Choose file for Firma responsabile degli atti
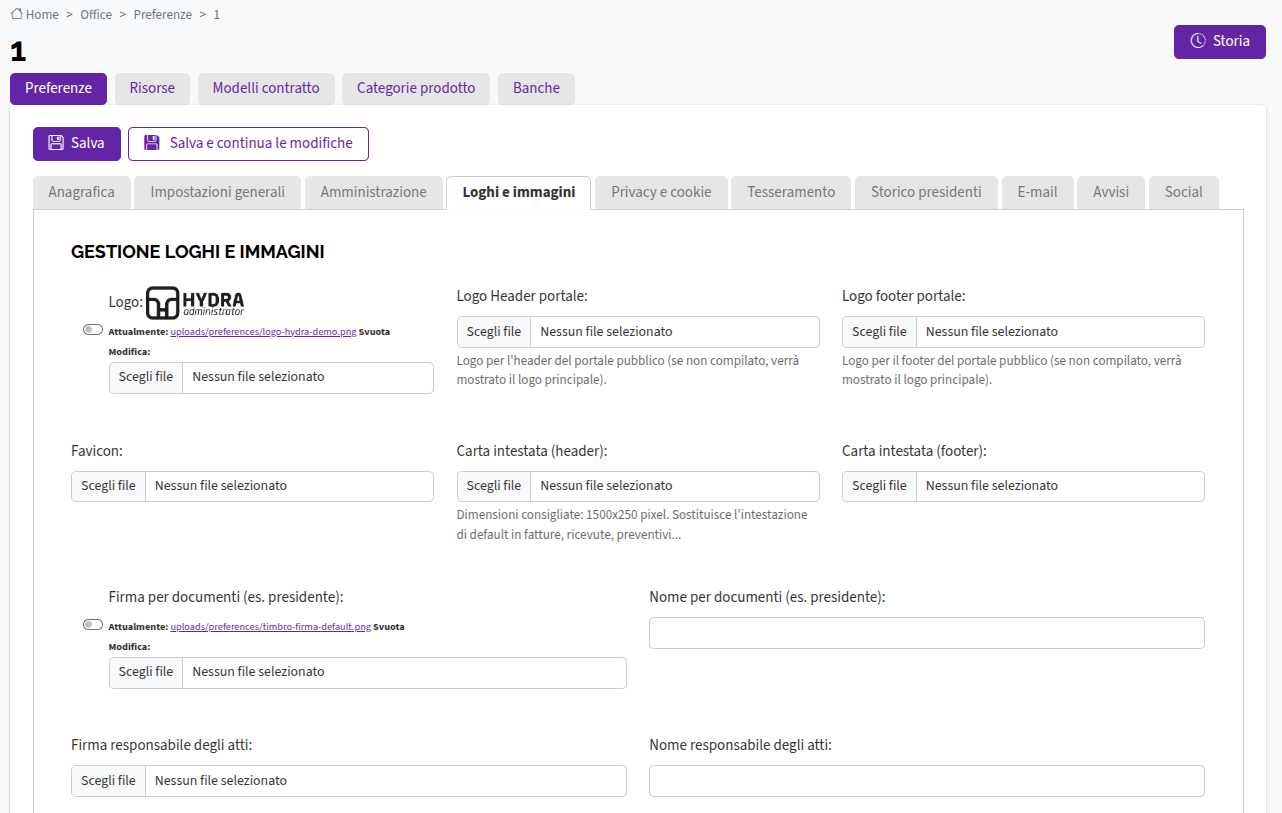 pyautogui.click(x=349, y=781)
